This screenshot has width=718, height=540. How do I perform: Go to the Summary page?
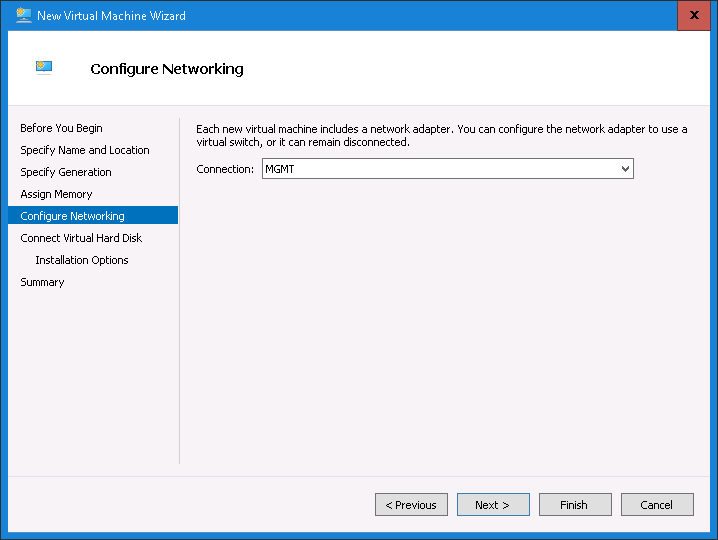click(42, 282)
